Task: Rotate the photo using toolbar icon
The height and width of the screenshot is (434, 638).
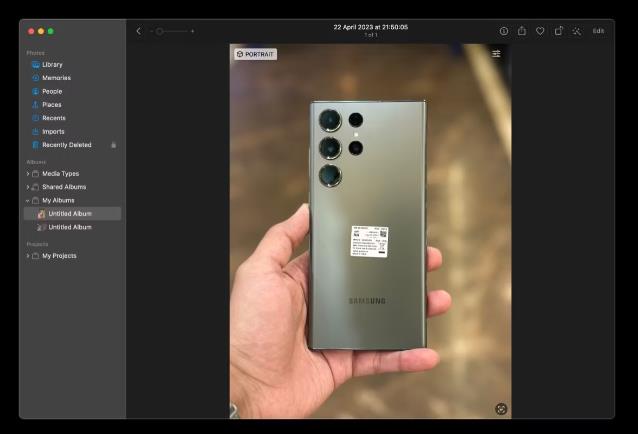Action: (x=559, y=31)
